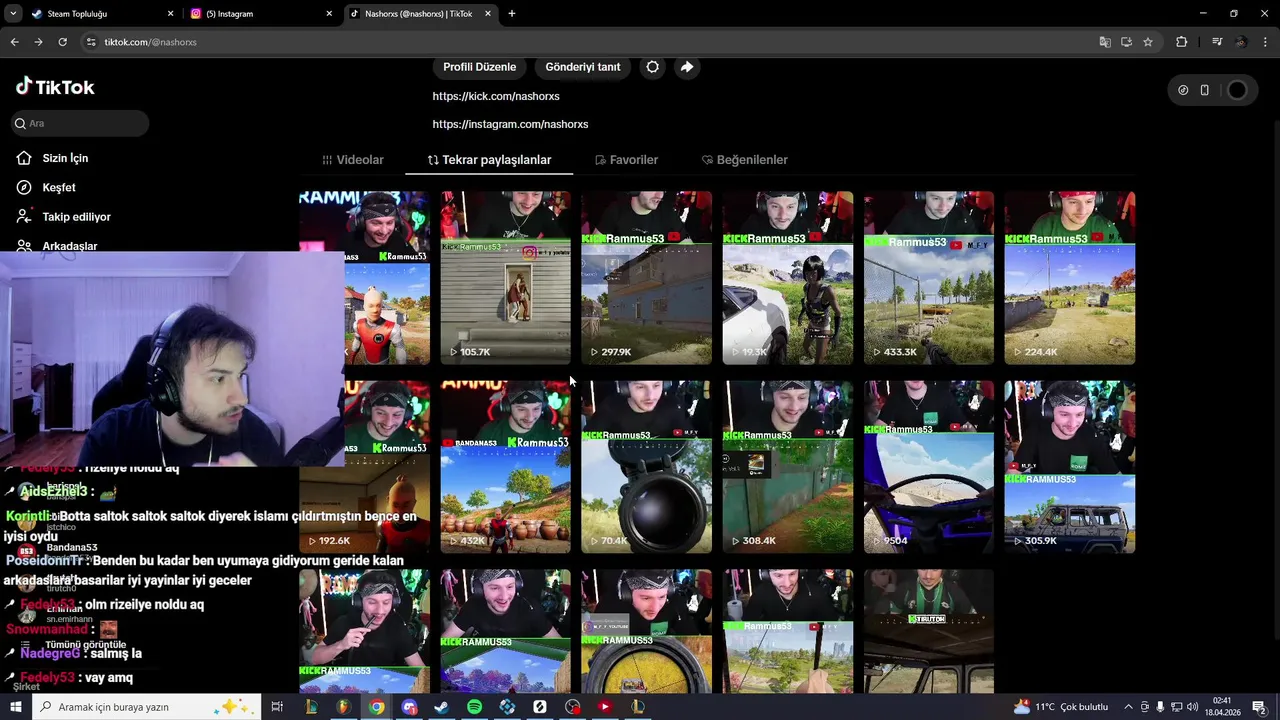The width and height of the screenshot is (1280, 720).
Task: Click Gönderiyi tanıt button
Action: point(583,67)
